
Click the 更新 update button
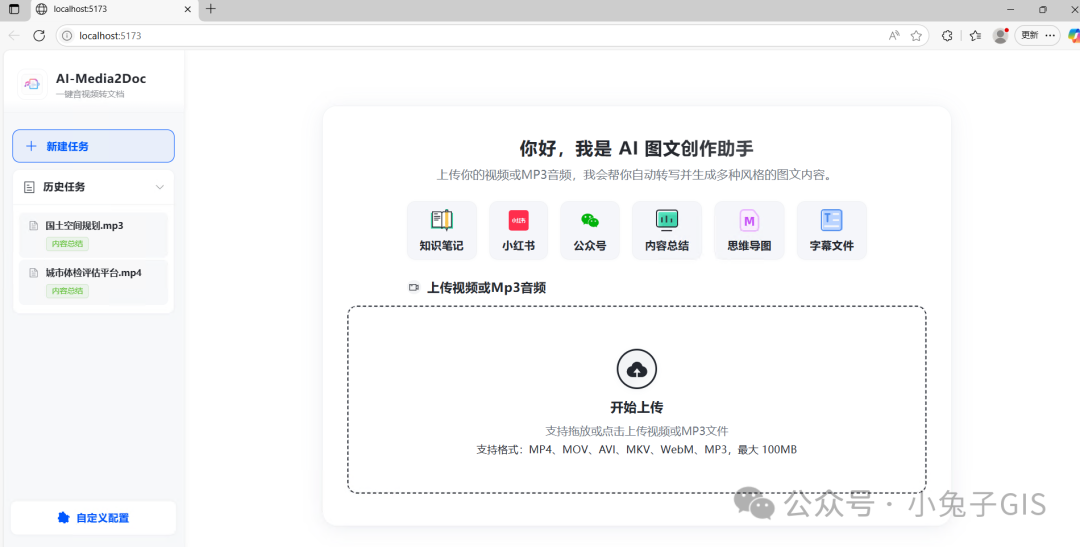[x=1029, y=35]
